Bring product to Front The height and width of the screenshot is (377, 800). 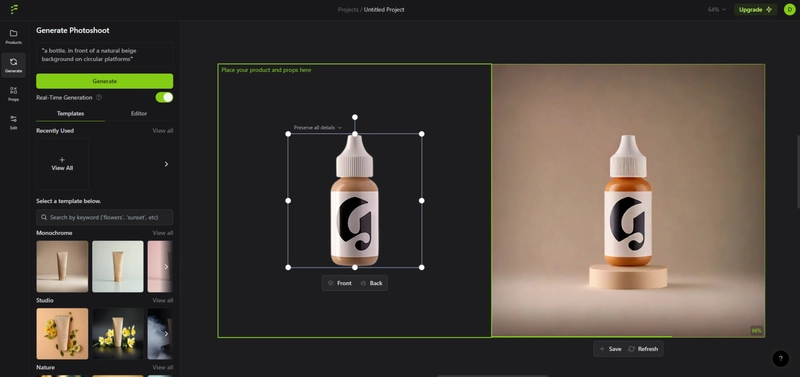click(339, 283)
